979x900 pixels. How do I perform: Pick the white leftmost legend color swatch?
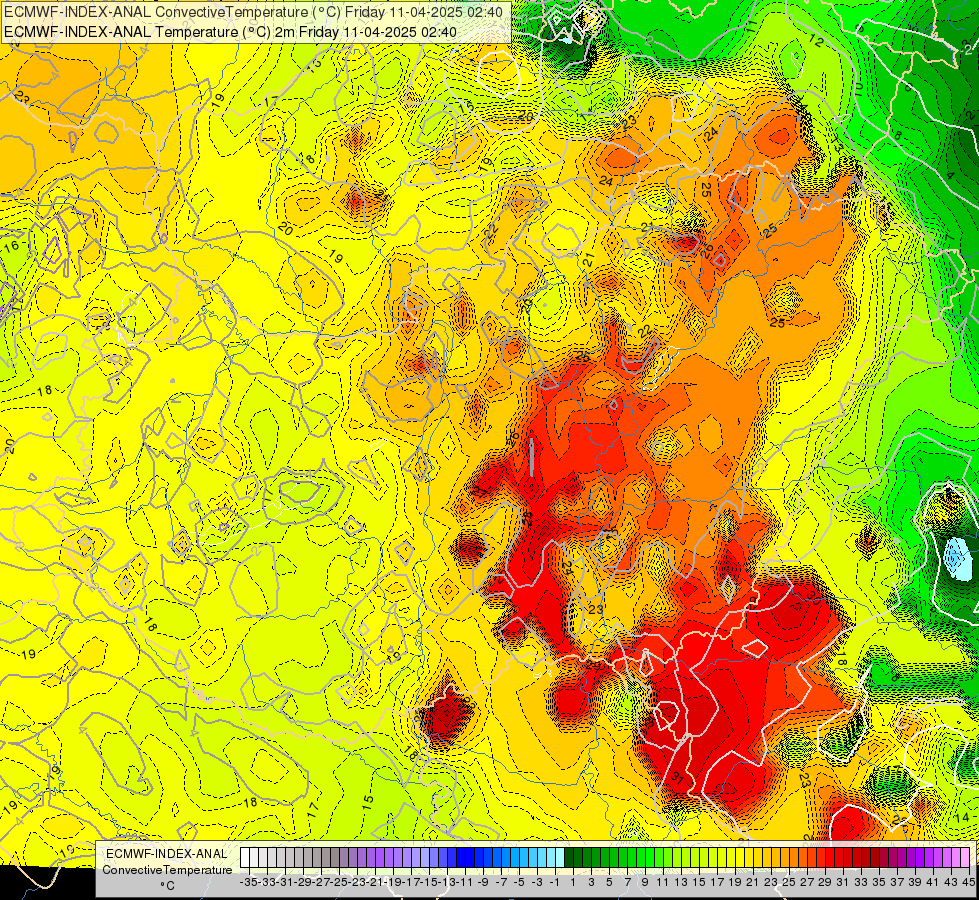(245, 858)
